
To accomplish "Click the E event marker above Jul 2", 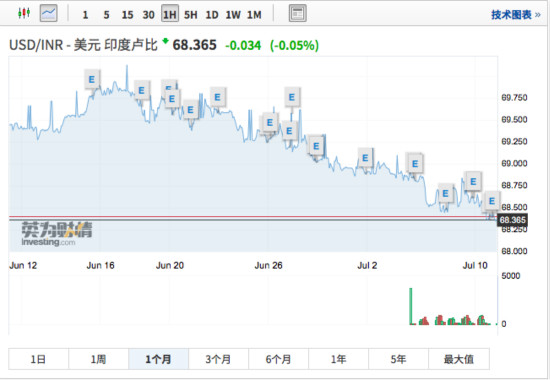I will [x=365, y=158].
